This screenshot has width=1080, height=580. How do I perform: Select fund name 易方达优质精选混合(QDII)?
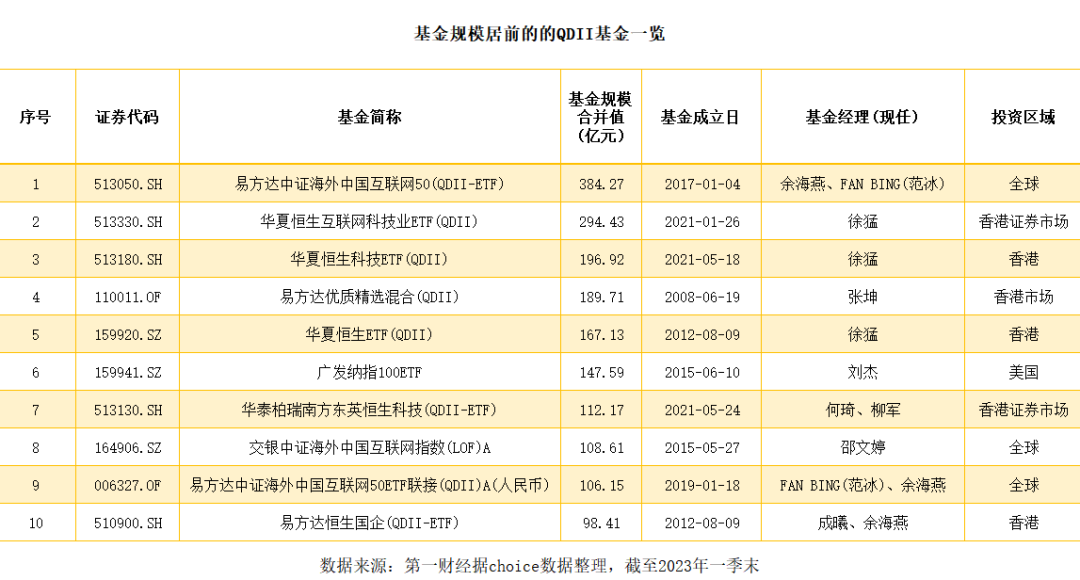pos(369,297)
